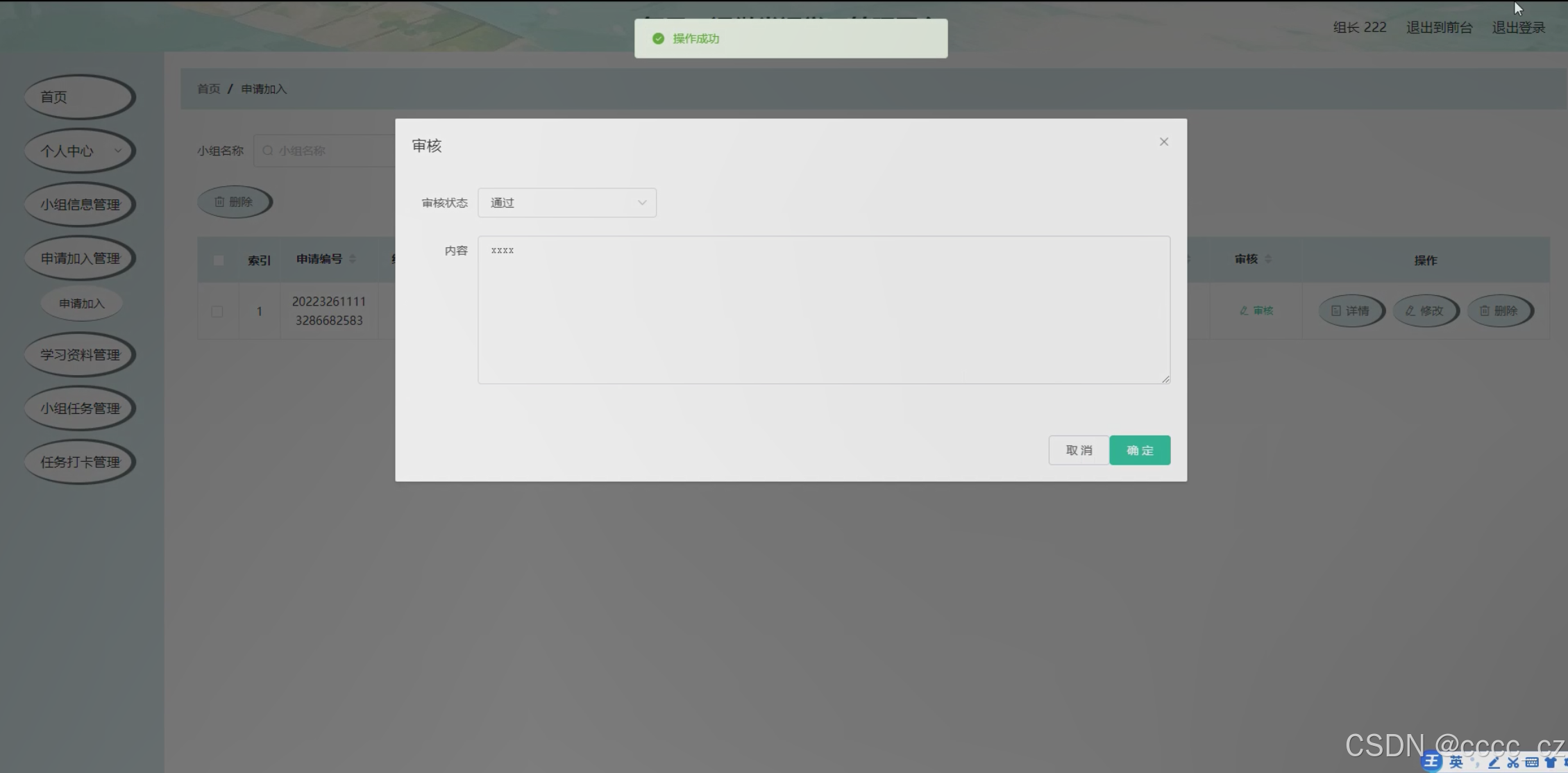Click search icon in 小组名称 field
The height and width of the screenshot is (773, 1568).
pyautogui.click(x=268, y=151)
